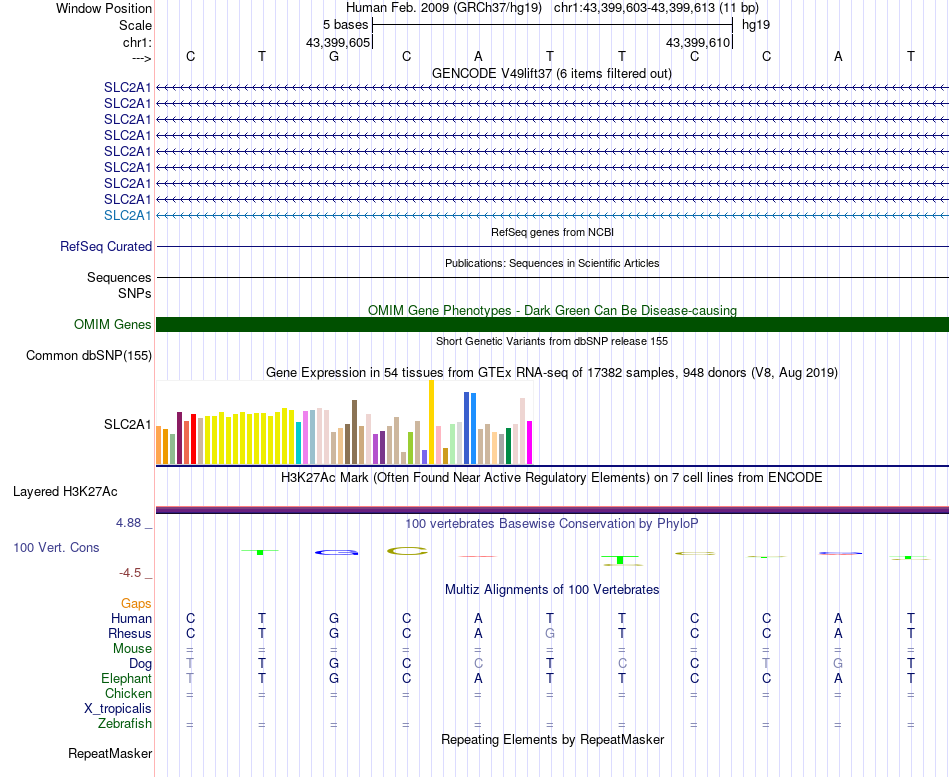Click the Gaps row label
This screenshot has height=777, width=950.
pos(136,603)
